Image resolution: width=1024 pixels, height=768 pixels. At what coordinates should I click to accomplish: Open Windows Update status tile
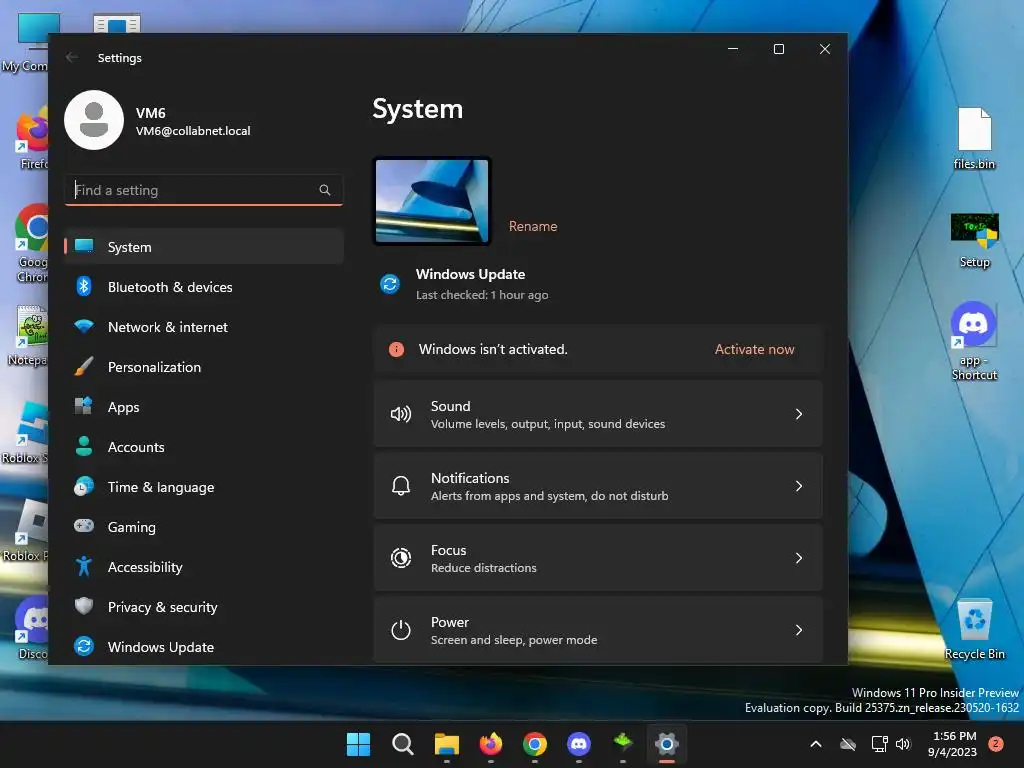pyautogui.click(x=464, y=284)
